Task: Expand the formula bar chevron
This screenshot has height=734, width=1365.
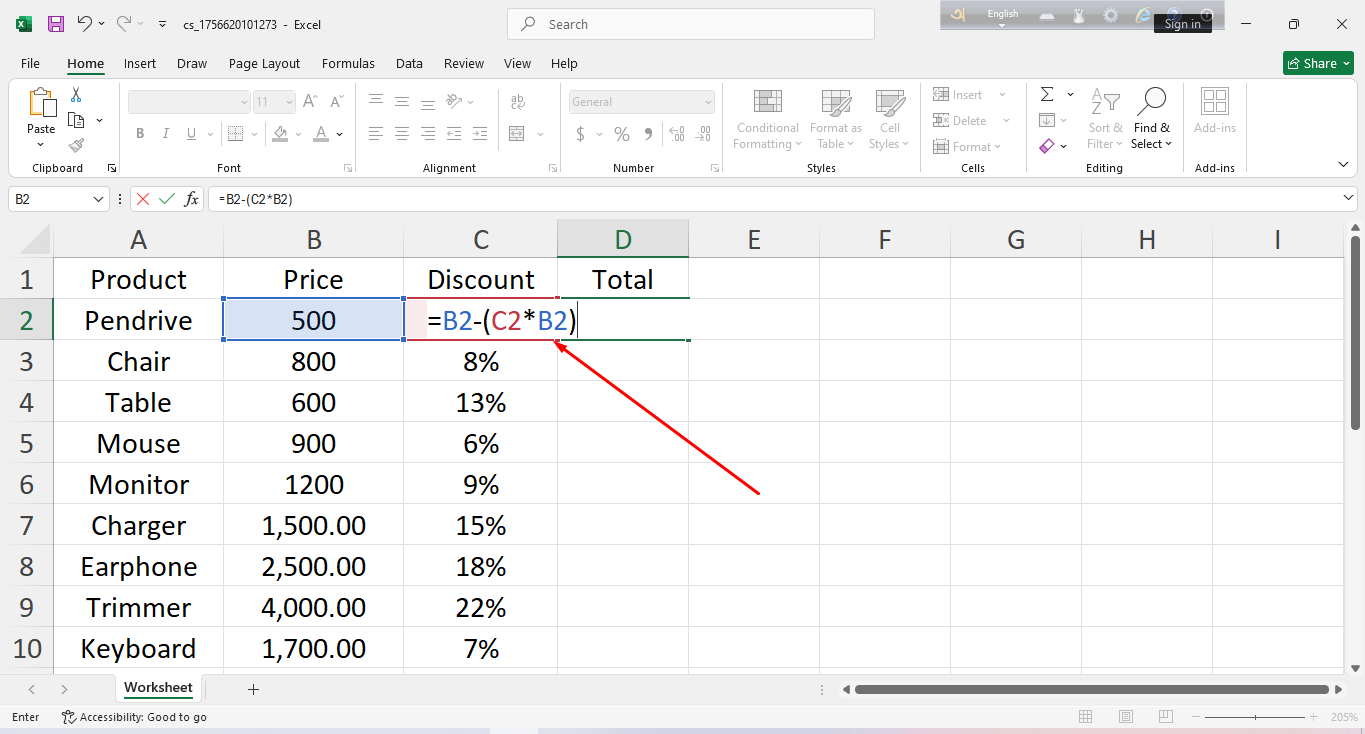Action: (1349, 199)
